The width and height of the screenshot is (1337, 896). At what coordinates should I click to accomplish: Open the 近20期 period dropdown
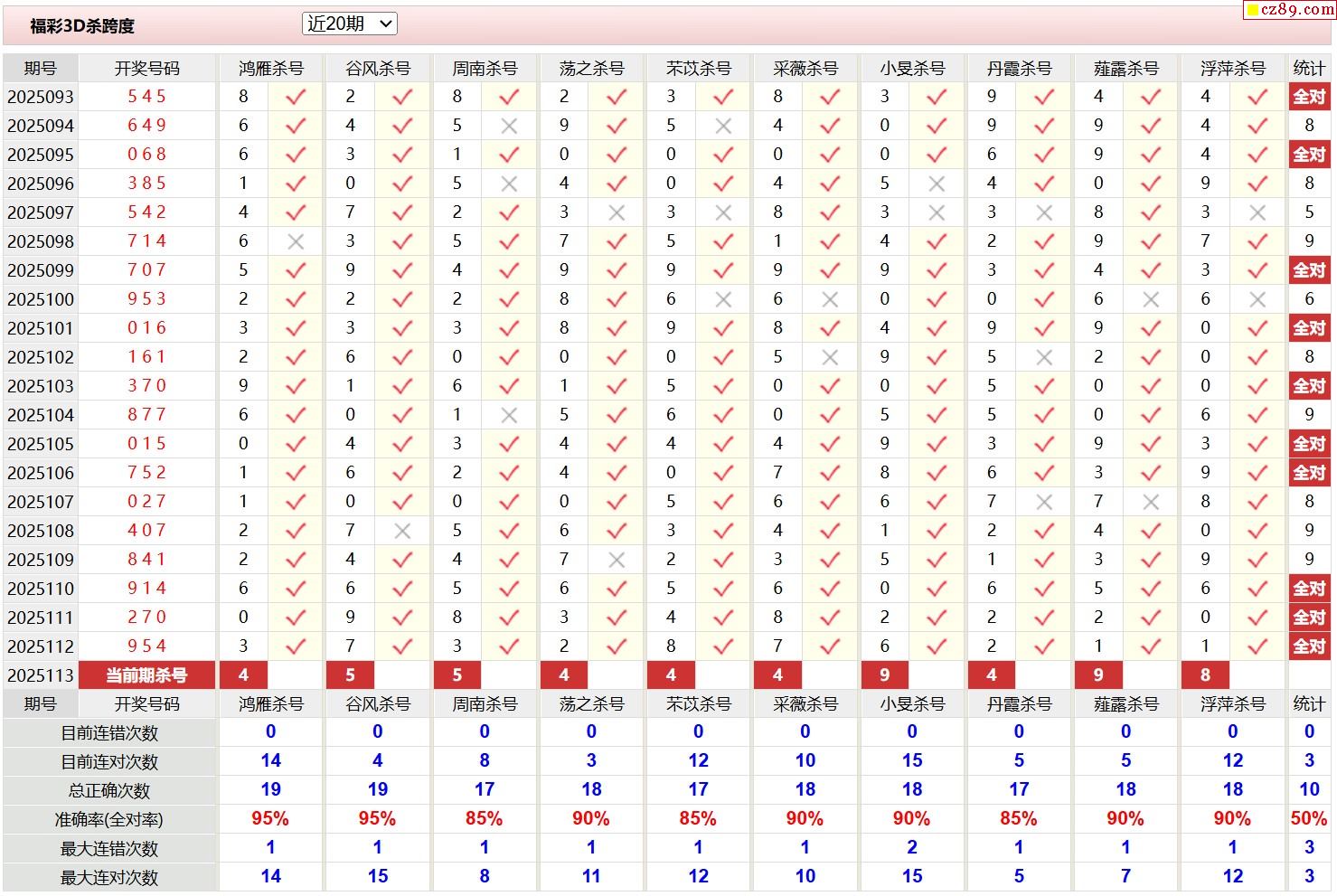349,24
